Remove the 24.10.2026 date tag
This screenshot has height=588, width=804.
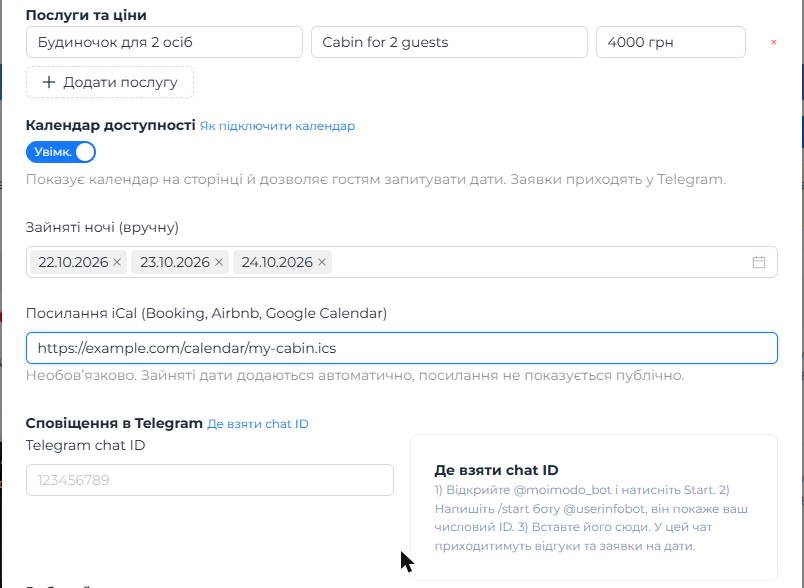322,262
